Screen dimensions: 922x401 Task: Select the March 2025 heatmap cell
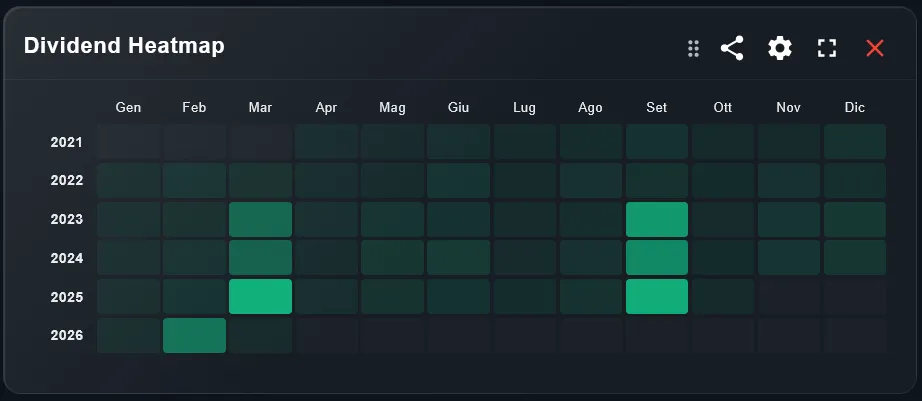[x=260, y=296]
